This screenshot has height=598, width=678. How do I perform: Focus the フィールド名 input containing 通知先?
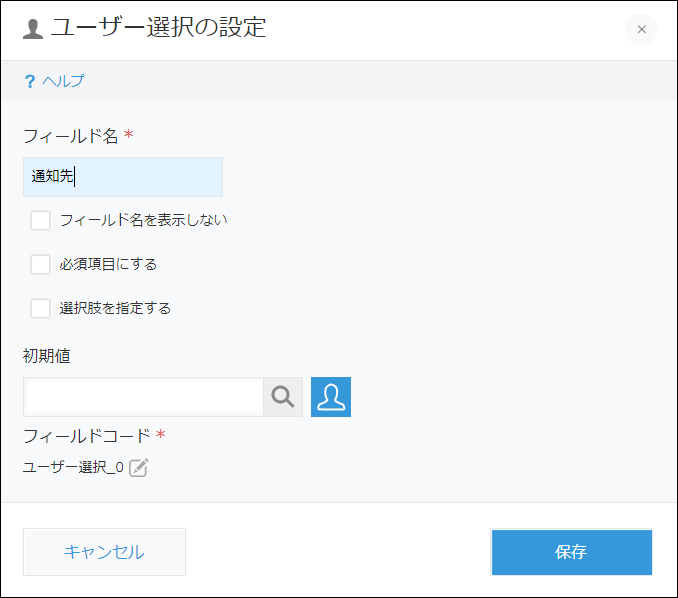(x=123, y=177)
